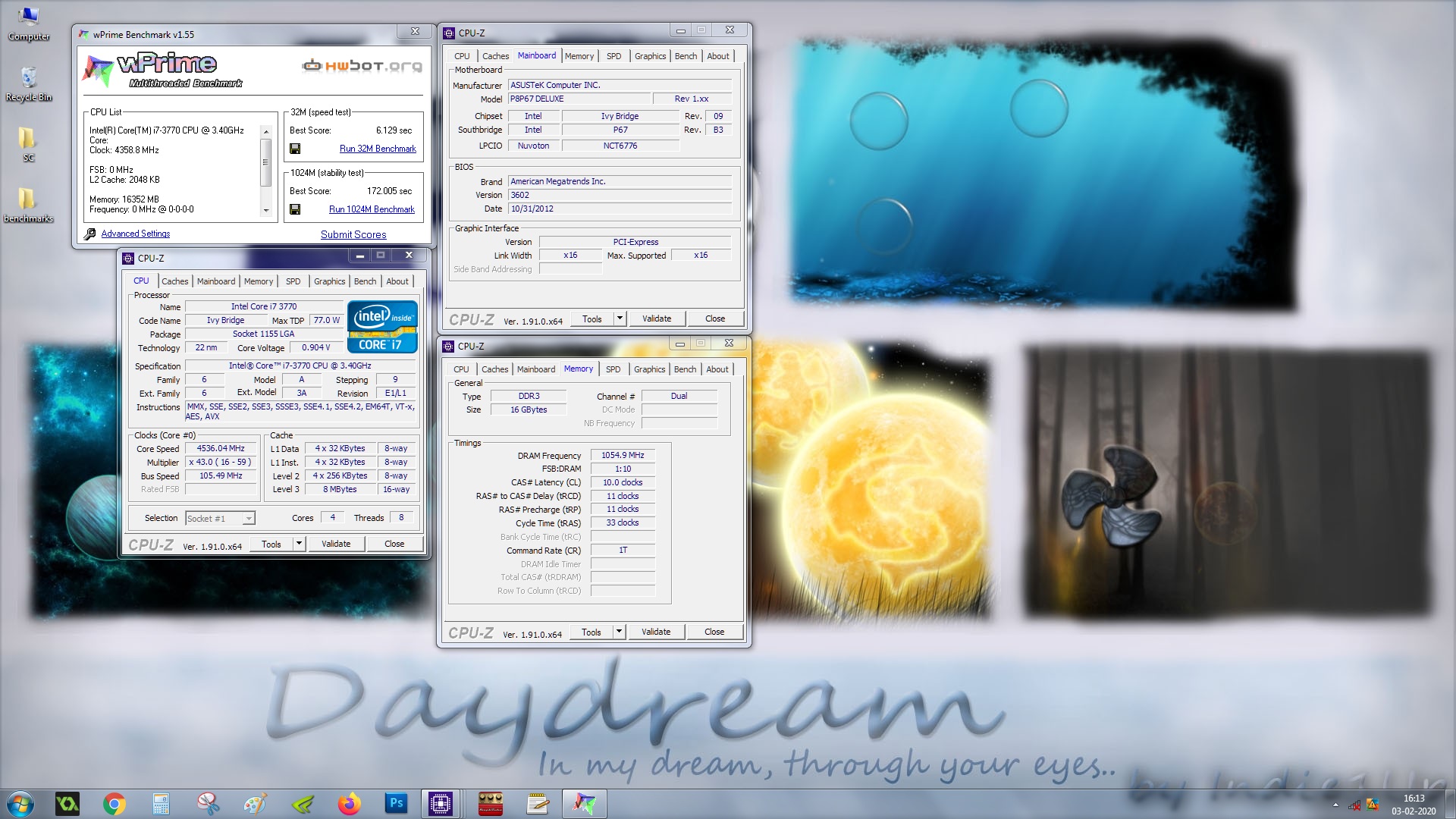Open Photoshop from the taskbar
This screenshot has width=1456, height=819.
(x=396, y=804)
